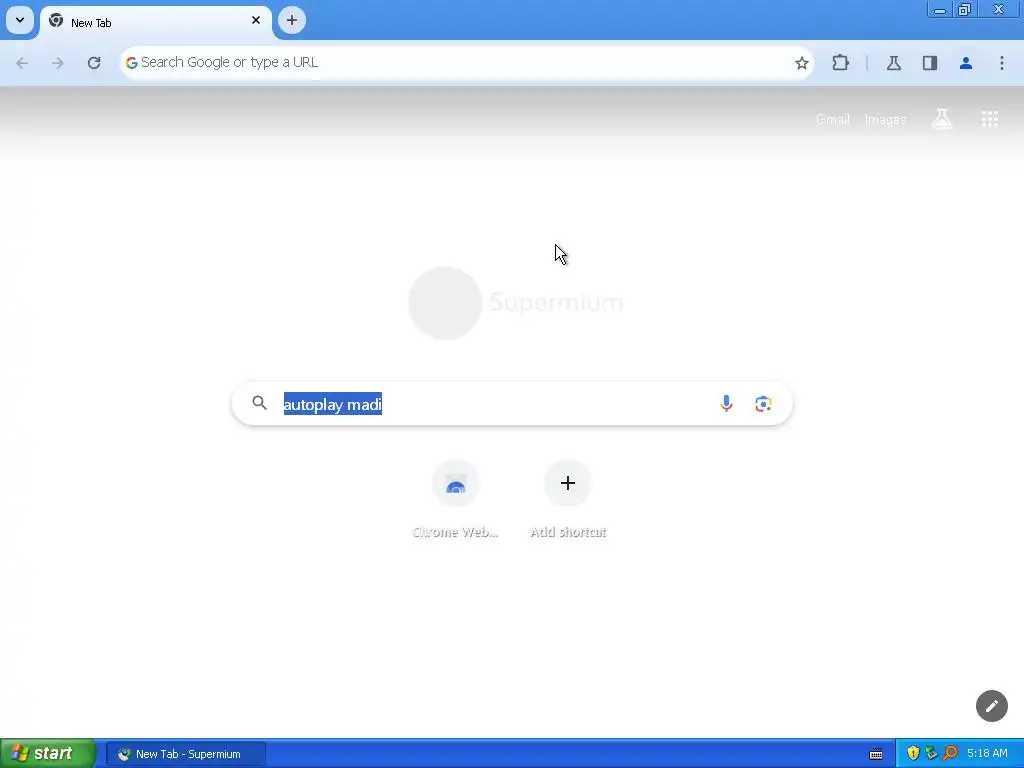Close the New Tab tab
The width and height of the screenshot is (1024, 768).
[x=256, y=20]
